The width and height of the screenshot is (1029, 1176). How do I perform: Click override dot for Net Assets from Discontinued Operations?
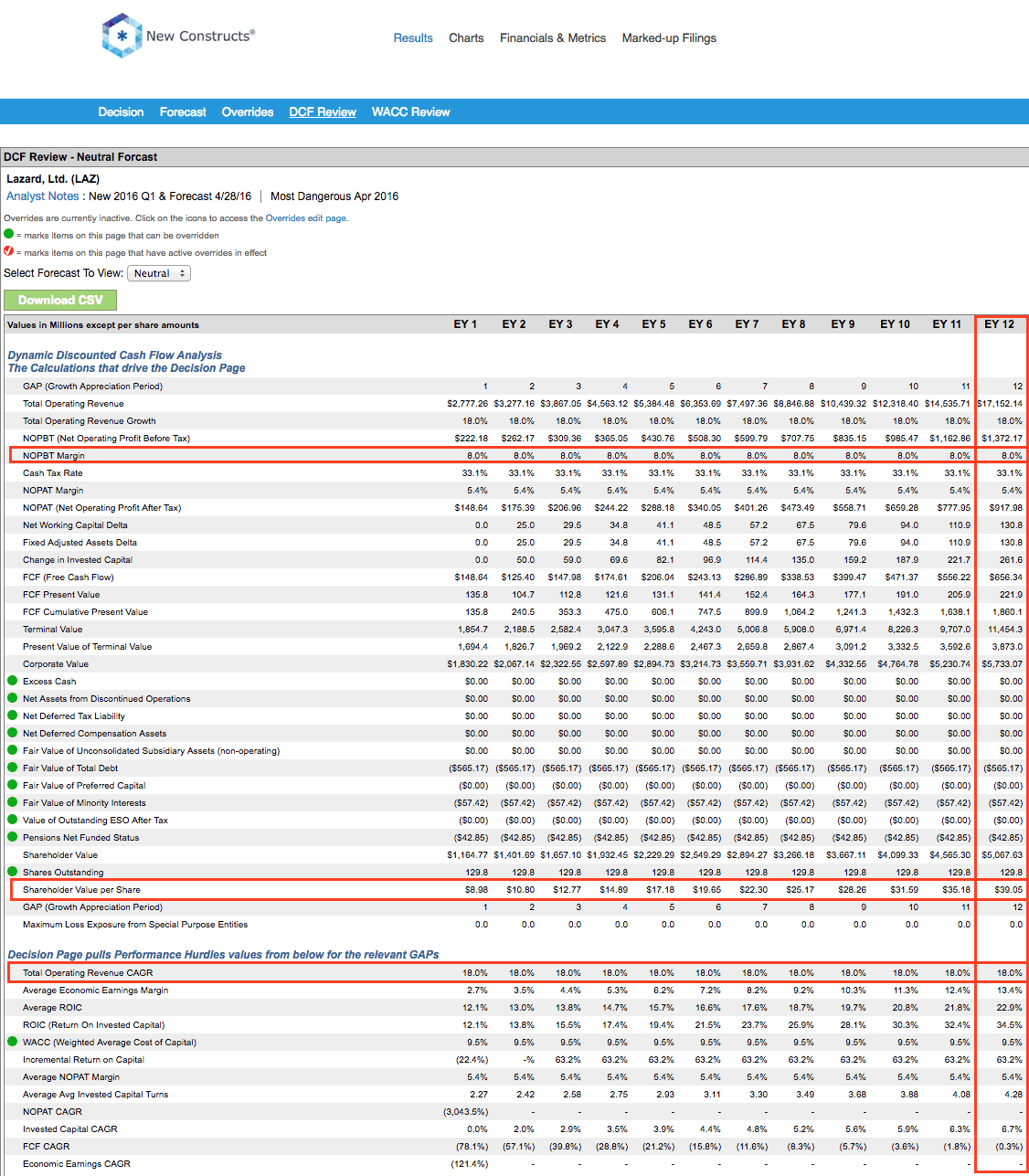click(x=13, y=698)
